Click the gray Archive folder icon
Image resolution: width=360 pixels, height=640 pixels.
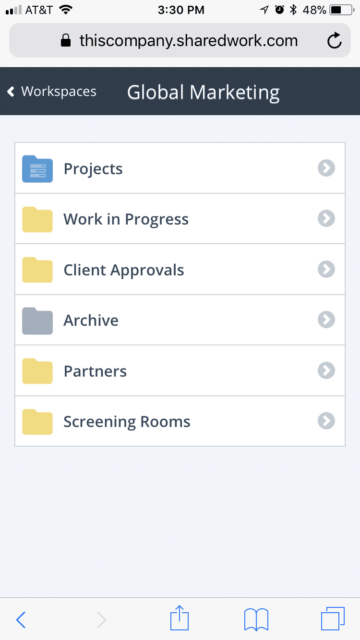(37, 320)
